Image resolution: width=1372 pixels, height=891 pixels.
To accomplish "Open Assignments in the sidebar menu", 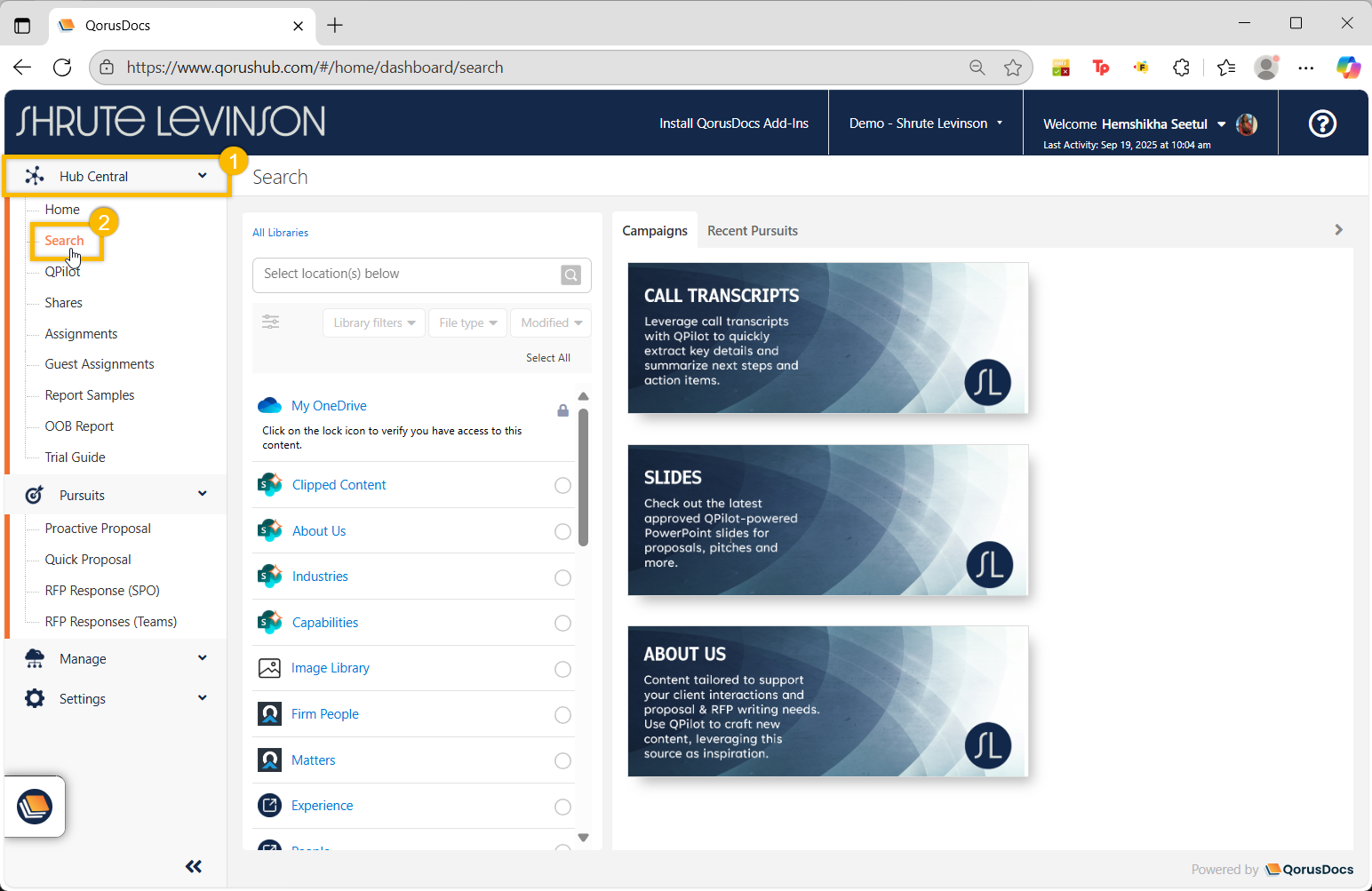I will [81, 334].
